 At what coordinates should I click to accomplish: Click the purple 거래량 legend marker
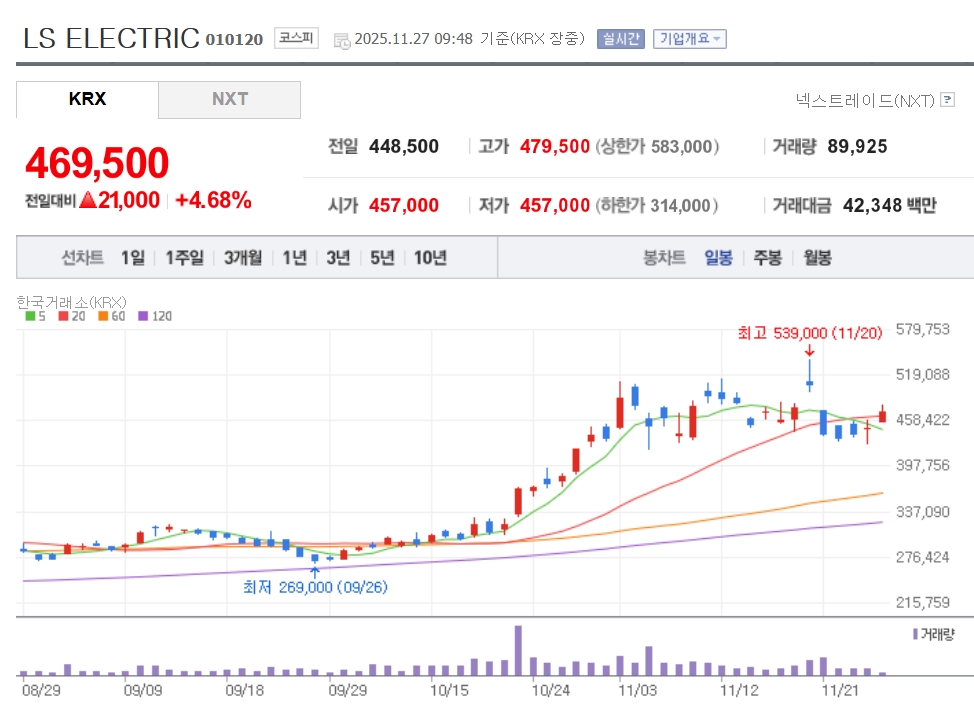915,634
